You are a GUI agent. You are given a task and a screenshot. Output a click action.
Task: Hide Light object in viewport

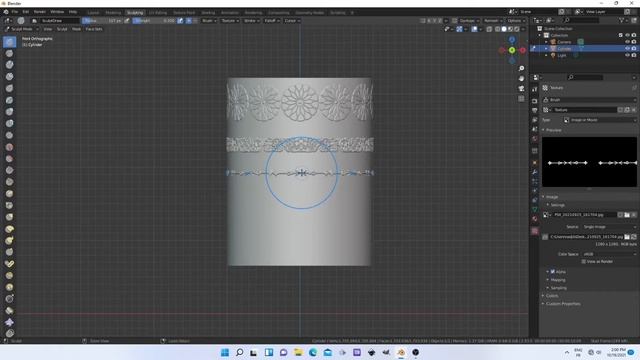[627, 55]
